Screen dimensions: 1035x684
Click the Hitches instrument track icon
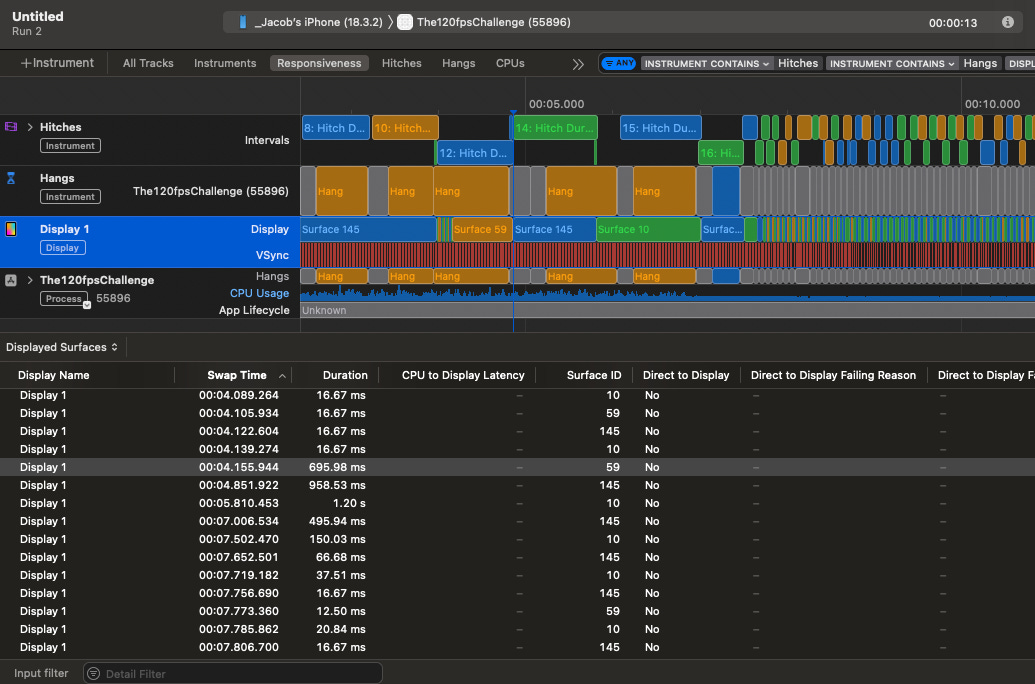pos(11,127)
